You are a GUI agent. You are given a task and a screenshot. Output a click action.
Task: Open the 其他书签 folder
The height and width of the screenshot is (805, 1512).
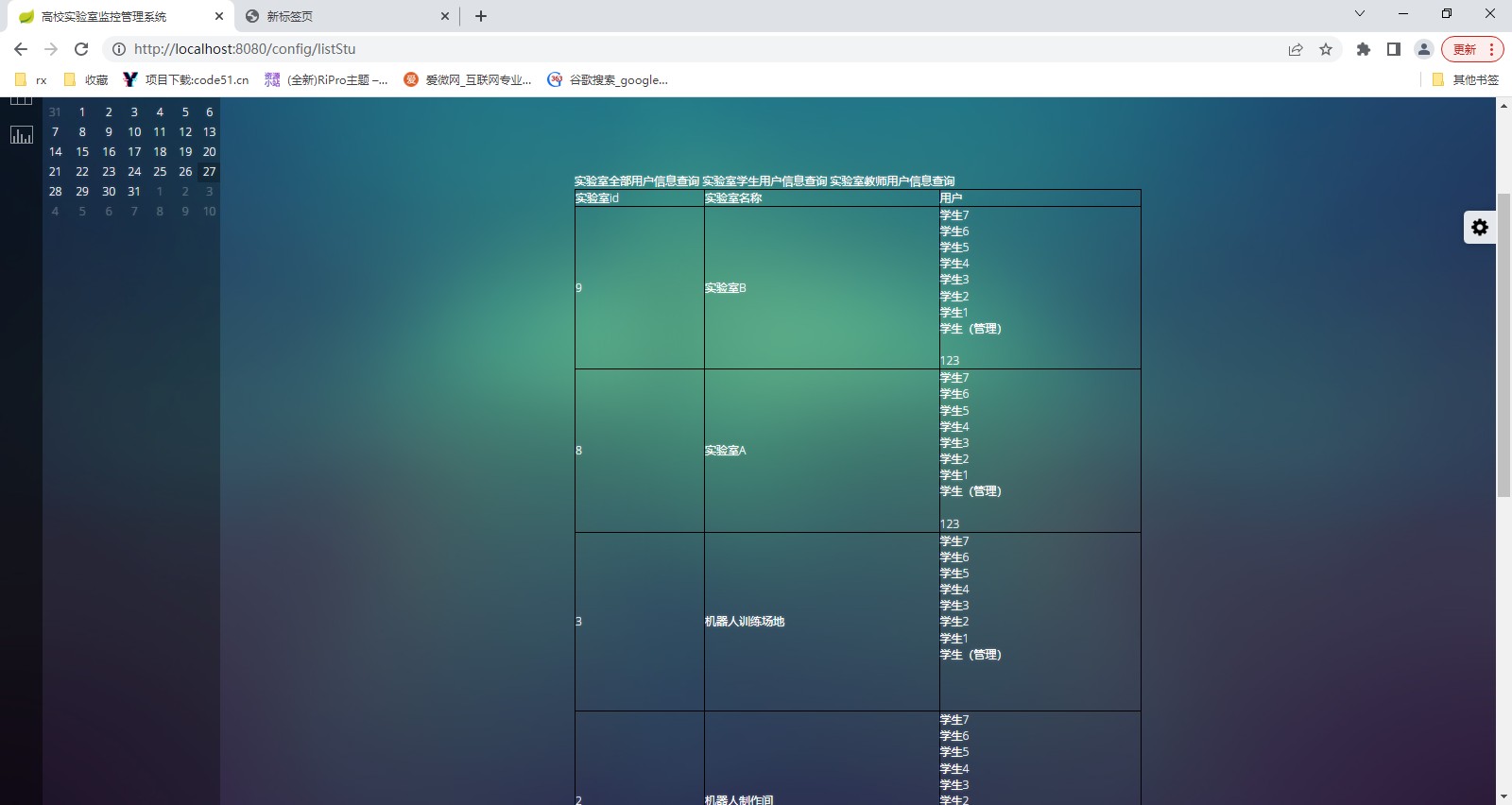[1466, 80]
